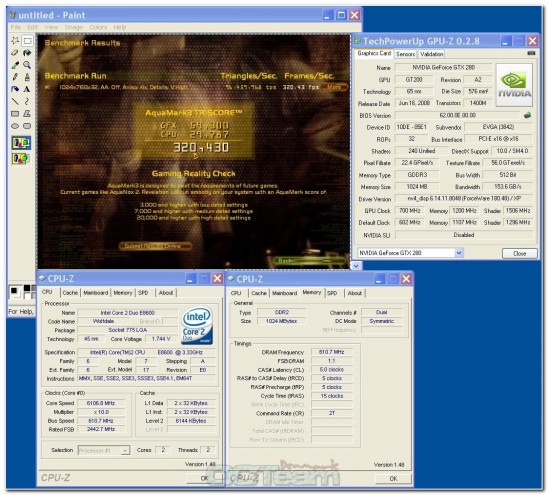Click Submit Results Online in the benchmark
The image size is (548, 495).
(155, 246)
